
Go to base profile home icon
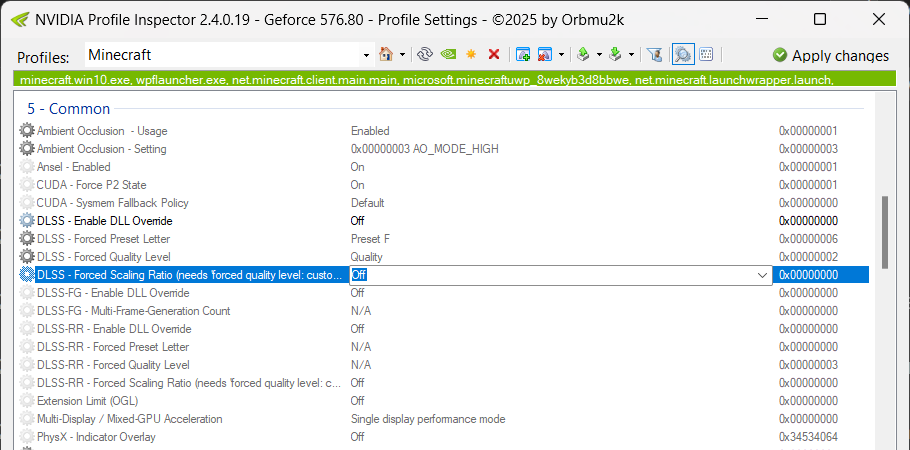pos(385,55)
